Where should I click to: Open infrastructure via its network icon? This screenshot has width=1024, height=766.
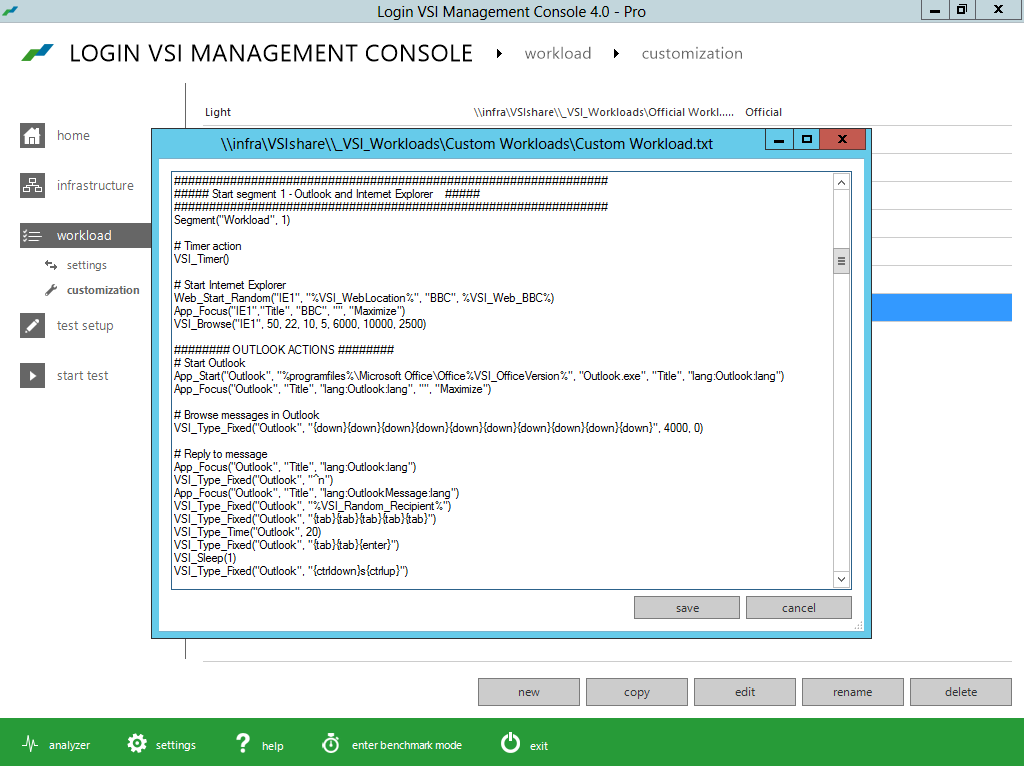(x=33, y=186)
